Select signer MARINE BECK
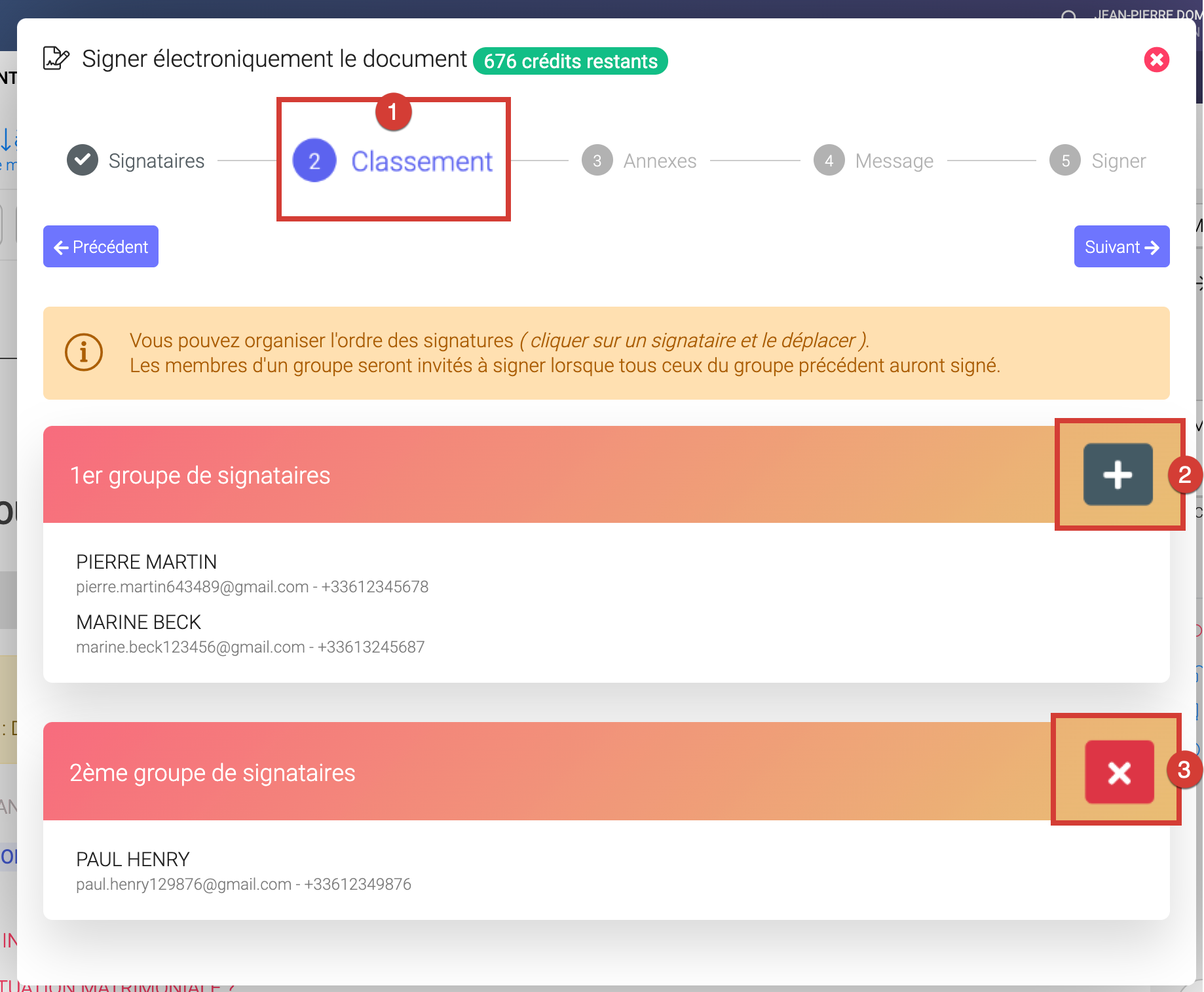 (x=139, y=622)
